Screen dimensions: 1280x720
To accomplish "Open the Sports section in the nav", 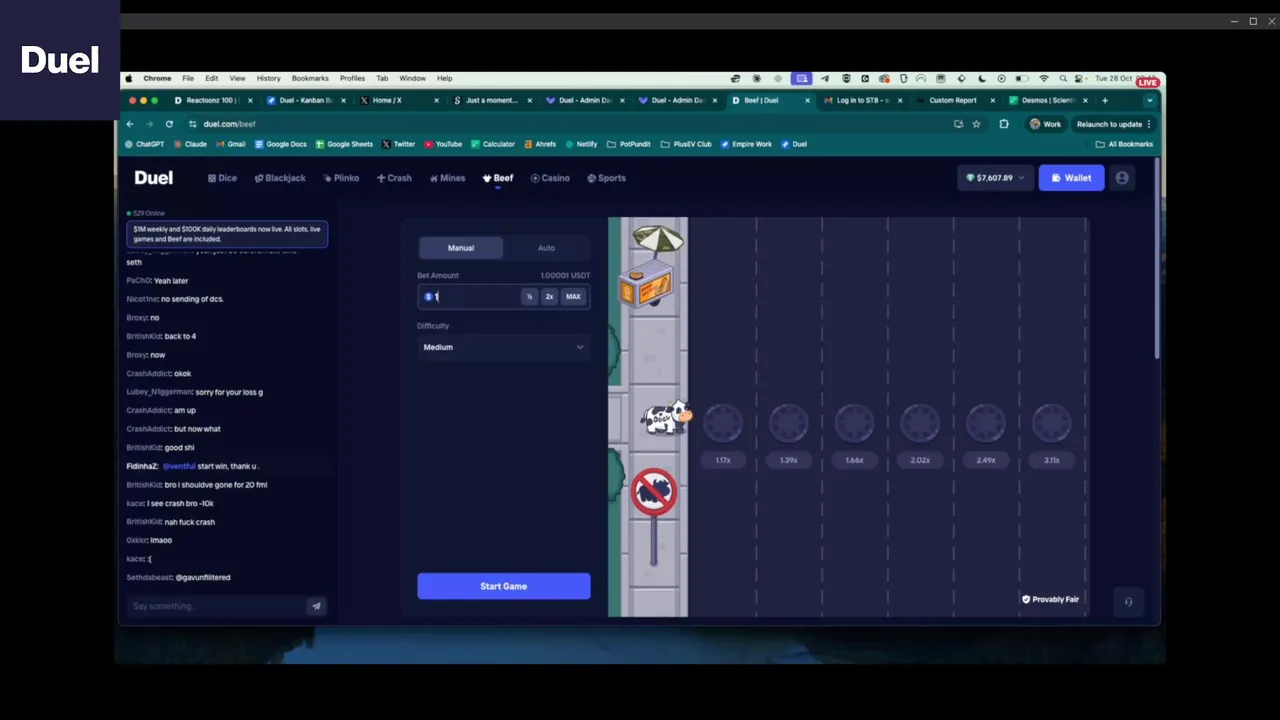I will 606,178.
